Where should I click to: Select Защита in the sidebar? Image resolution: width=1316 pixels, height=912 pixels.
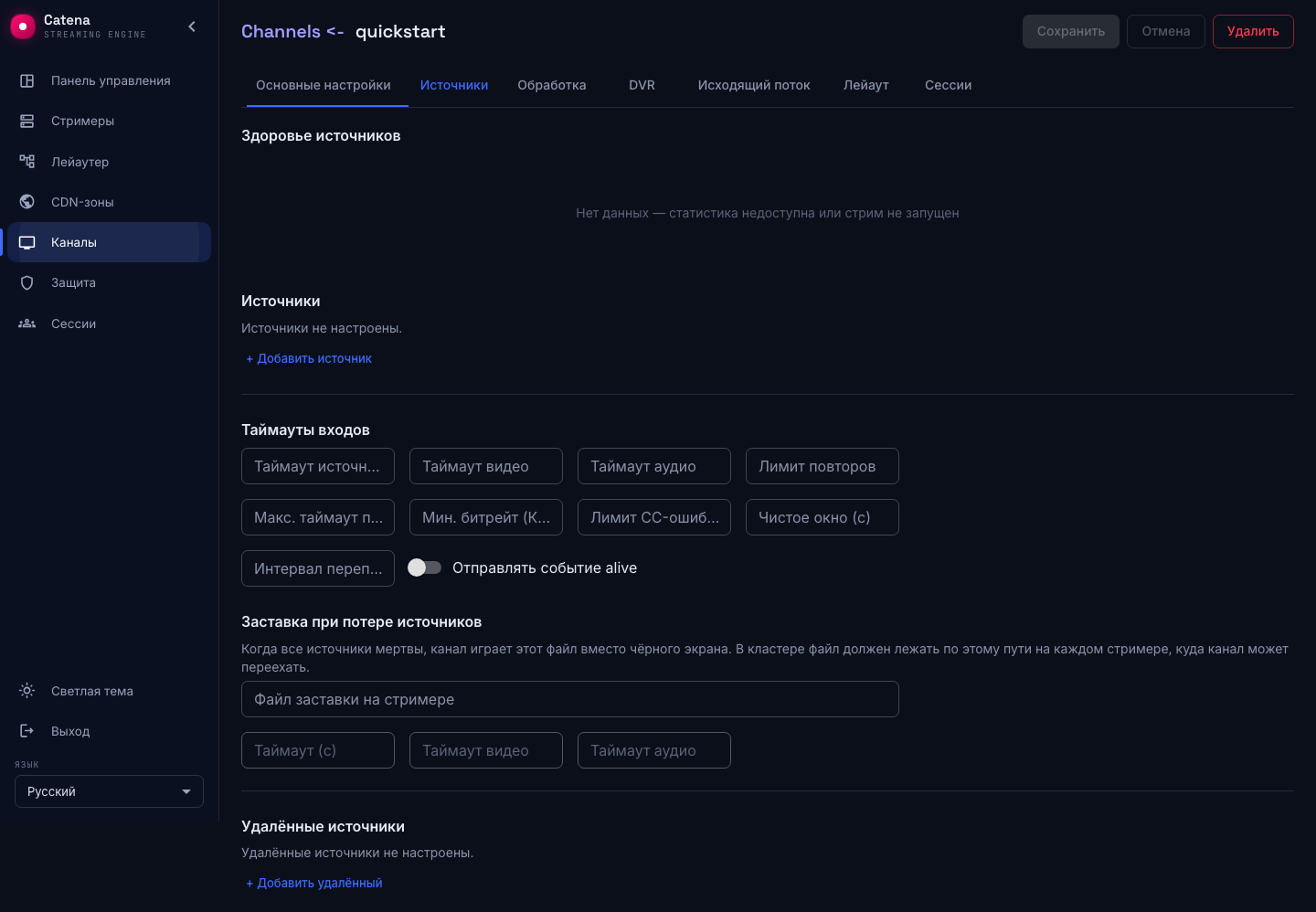click(110, 282)
